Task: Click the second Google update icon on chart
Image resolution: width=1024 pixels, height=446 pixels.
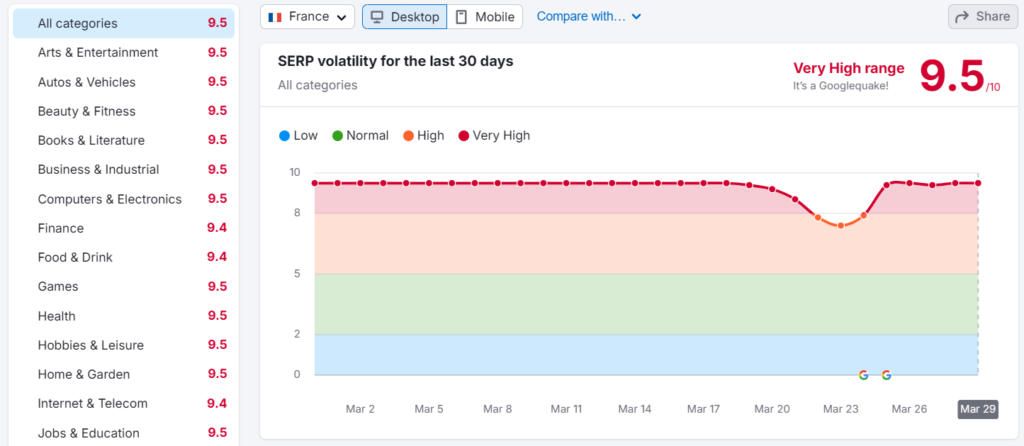Action: [886, 375]
